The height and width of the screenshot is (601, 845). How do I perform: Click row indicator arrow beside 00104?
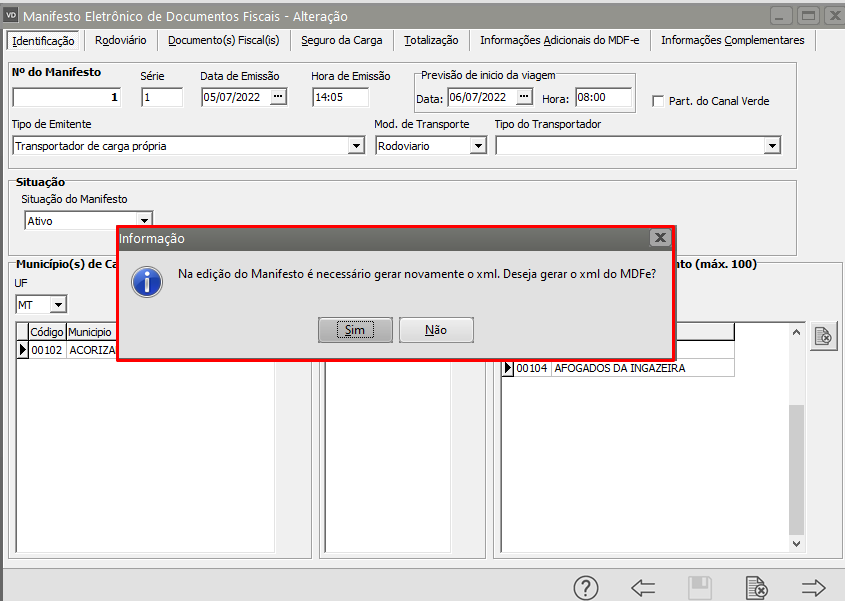coord(508,368)
